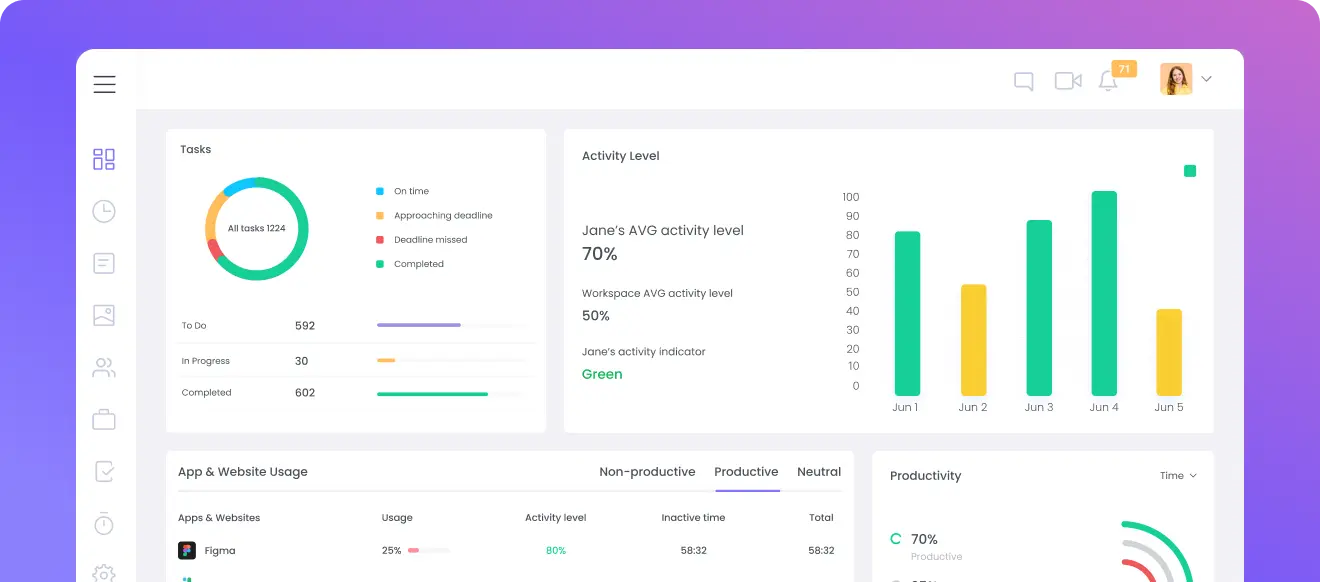
Task: Open the chat message icon in top bar
Action: (x=1023, y=80)
